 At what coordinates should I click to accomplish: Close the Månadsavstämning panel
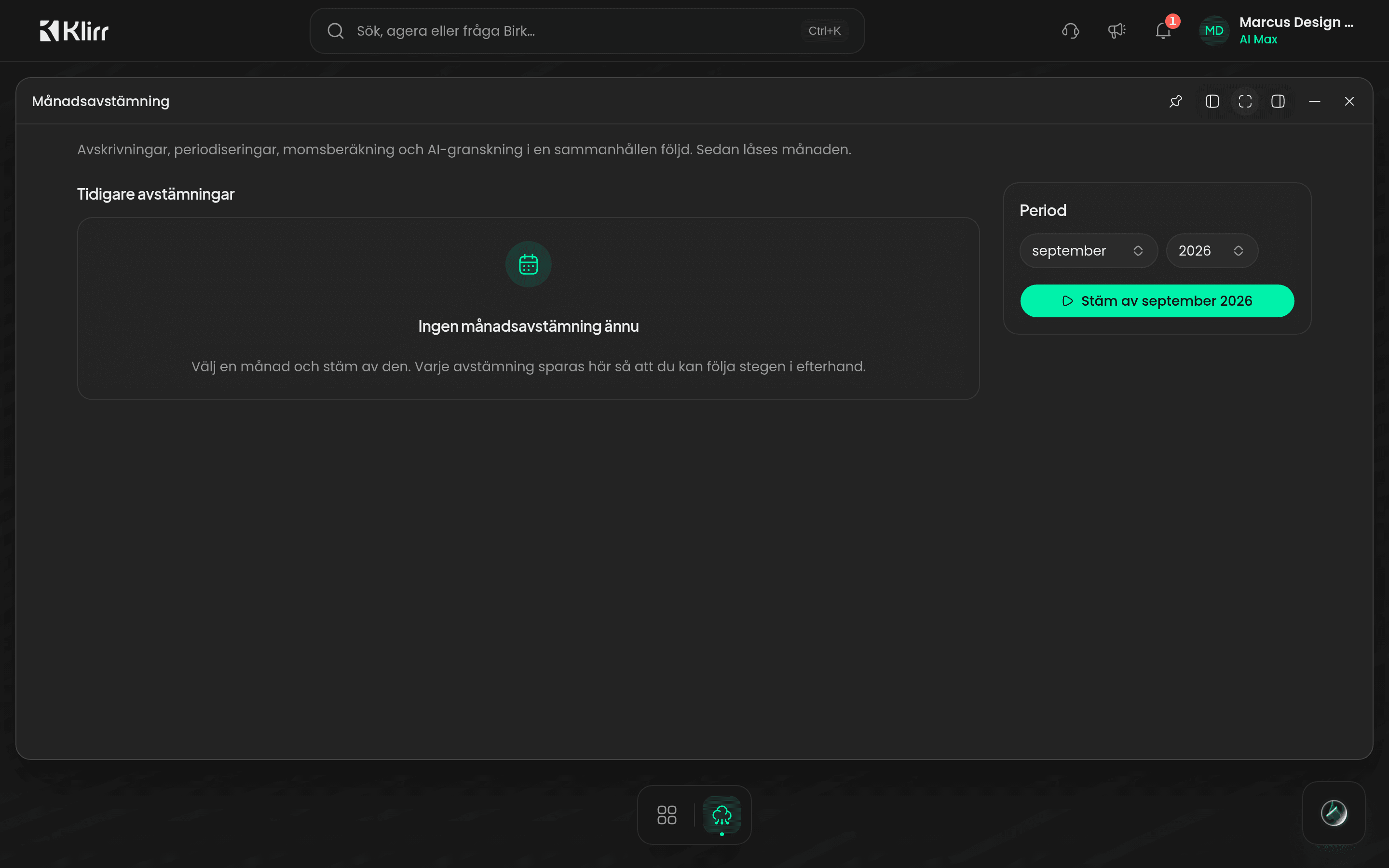point(1349,102)
